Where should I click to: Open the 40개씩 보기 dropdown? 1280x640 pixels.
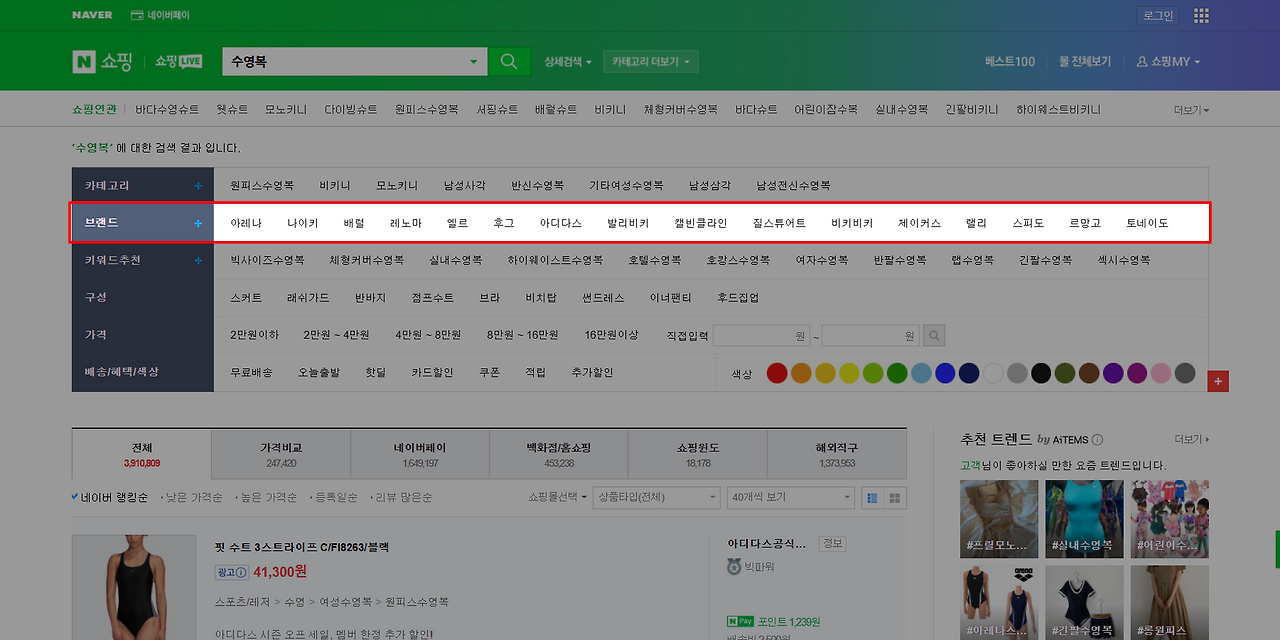point(790,497)
